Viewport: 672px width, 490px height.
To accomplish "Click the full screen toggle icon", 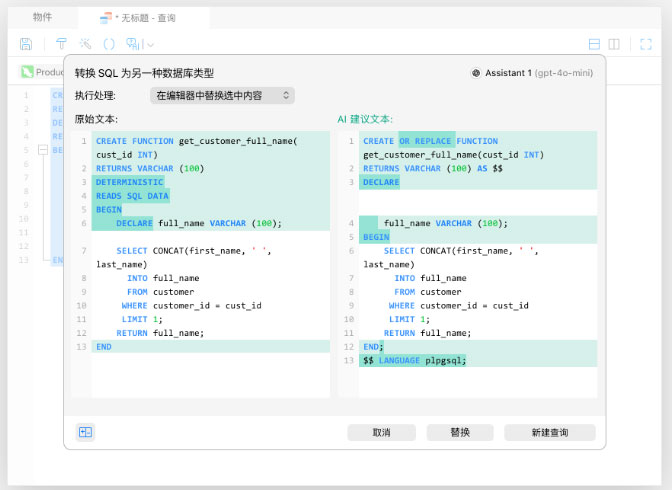I will 645,44.
